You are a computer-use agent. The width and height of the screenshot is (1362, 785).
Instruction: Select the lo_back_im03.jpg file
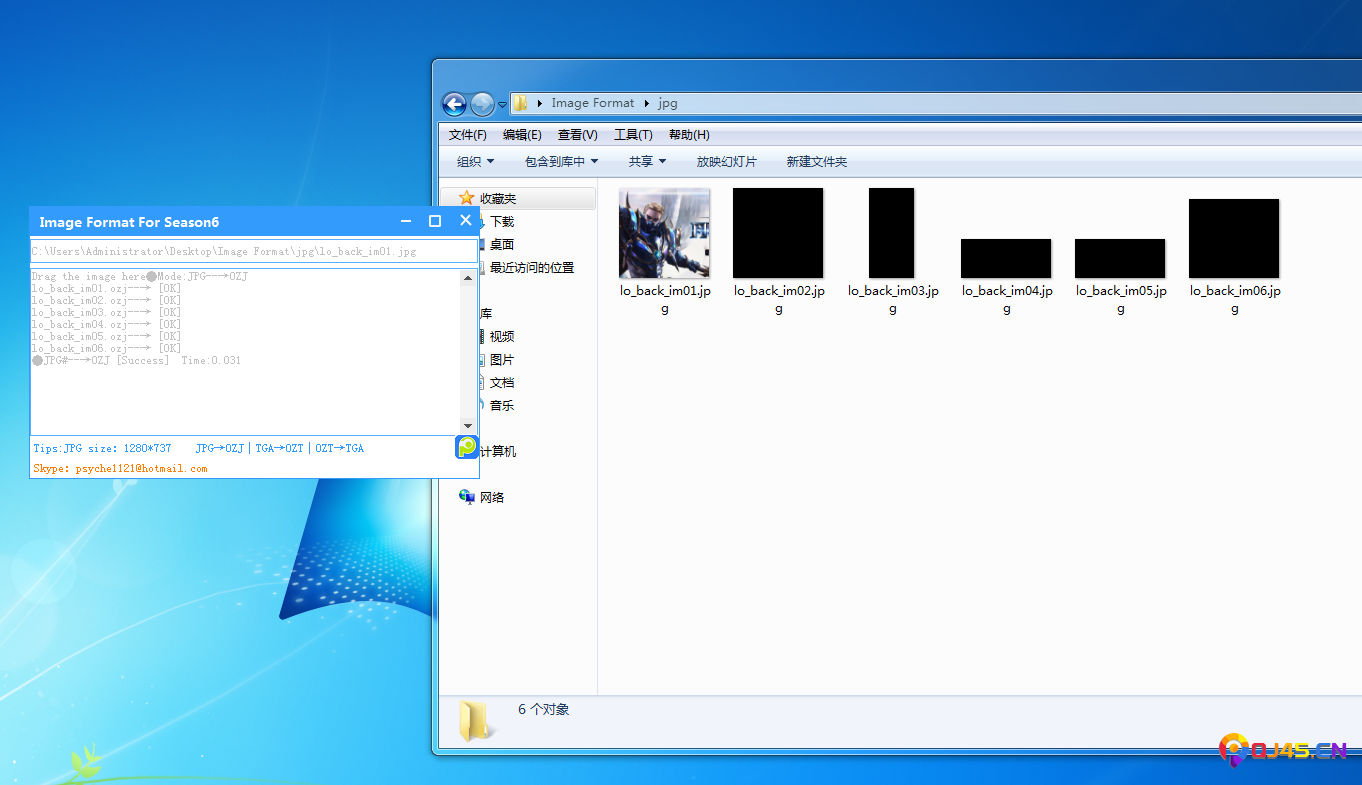coord(892,252)
